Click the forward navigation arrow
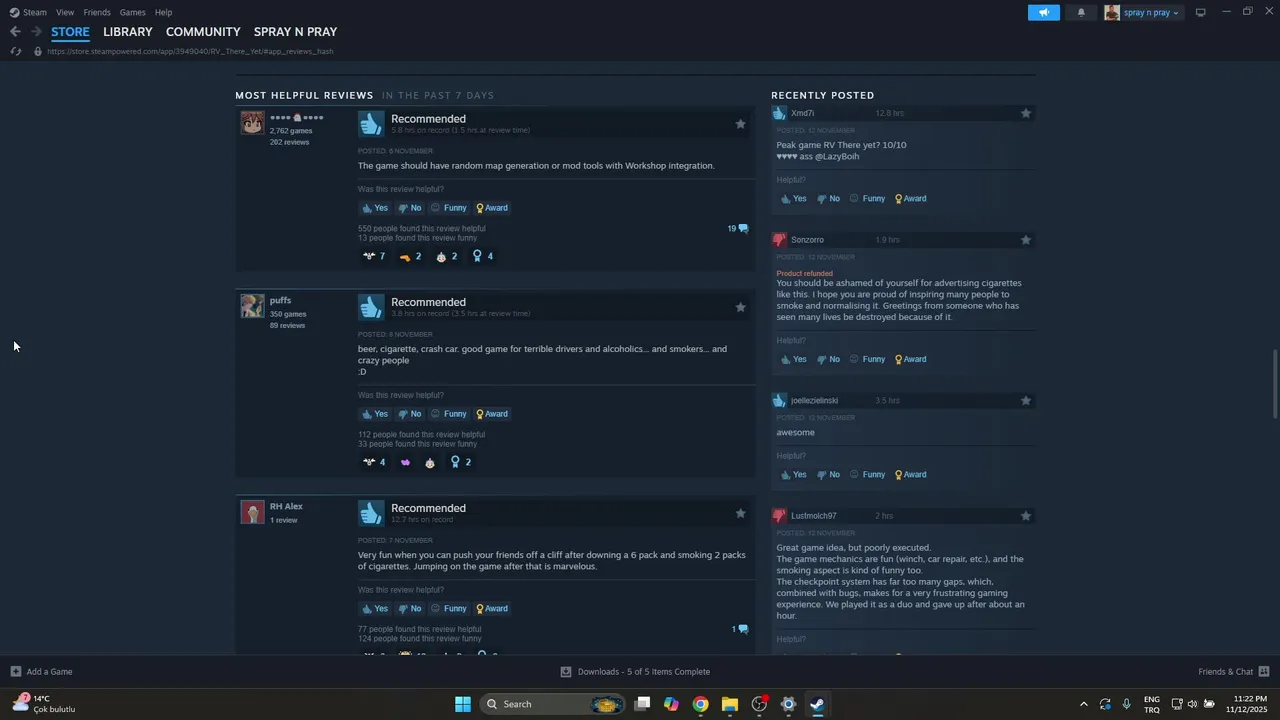This screenshot has width=1280, height=720. (36, 32)
